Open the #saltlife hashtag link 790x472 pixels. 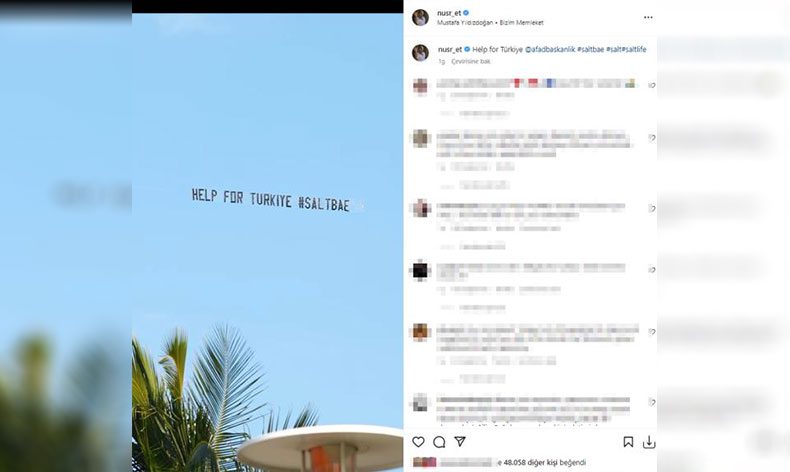pos(634,49)
